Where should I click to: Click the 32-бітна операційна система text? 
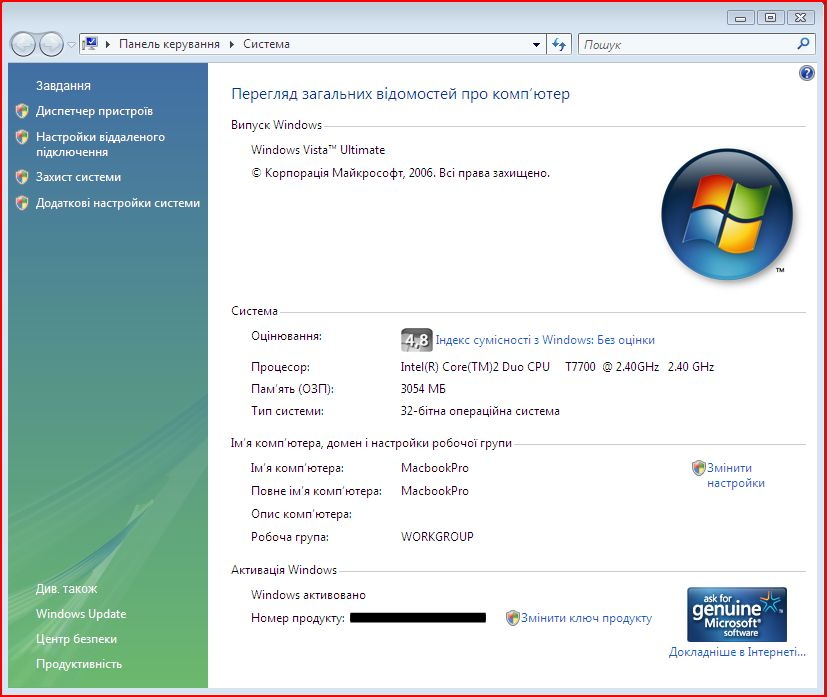point(480,411)
